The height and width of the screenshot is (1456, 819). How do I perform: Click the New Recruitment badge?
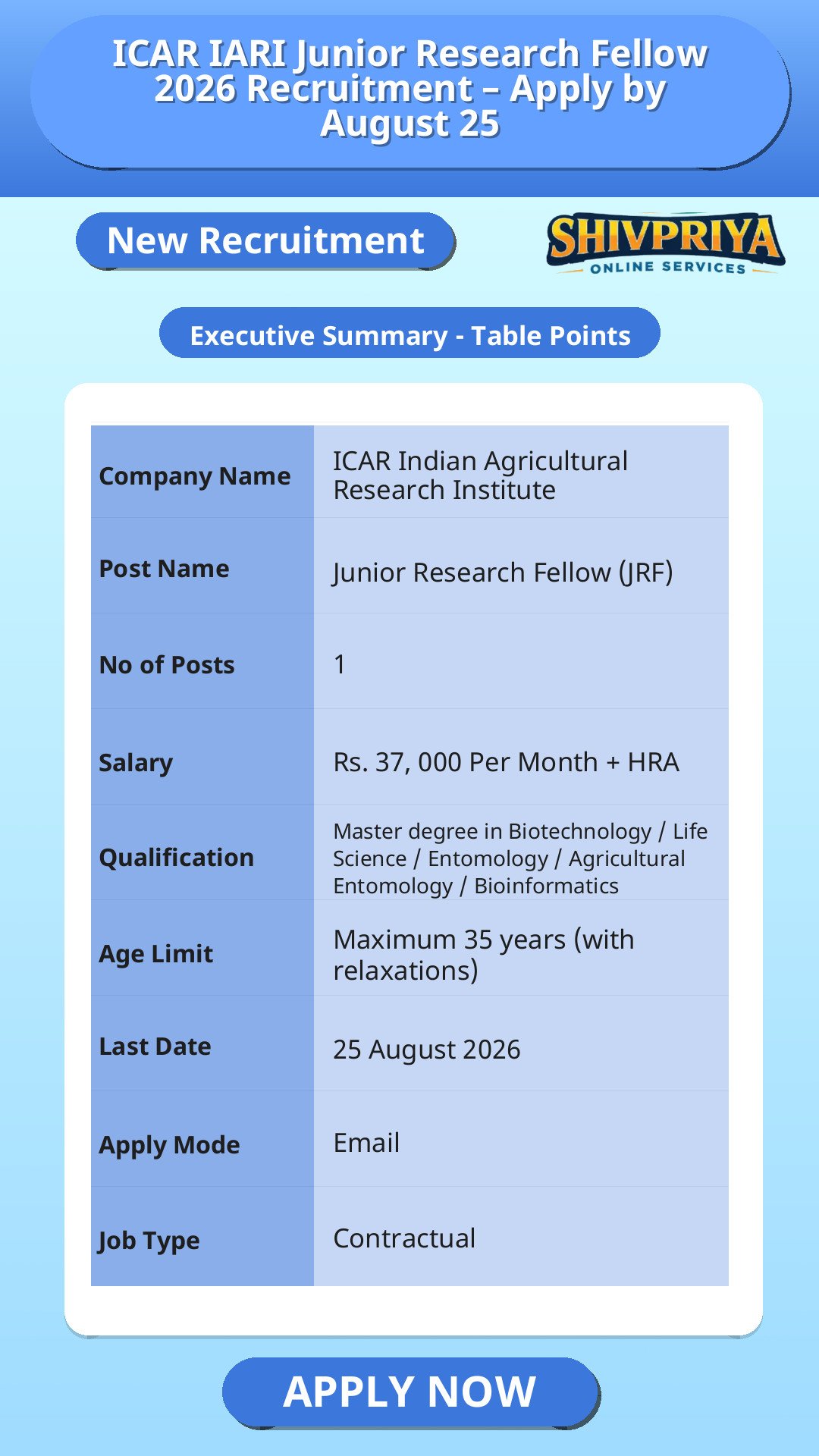point(265,240)
